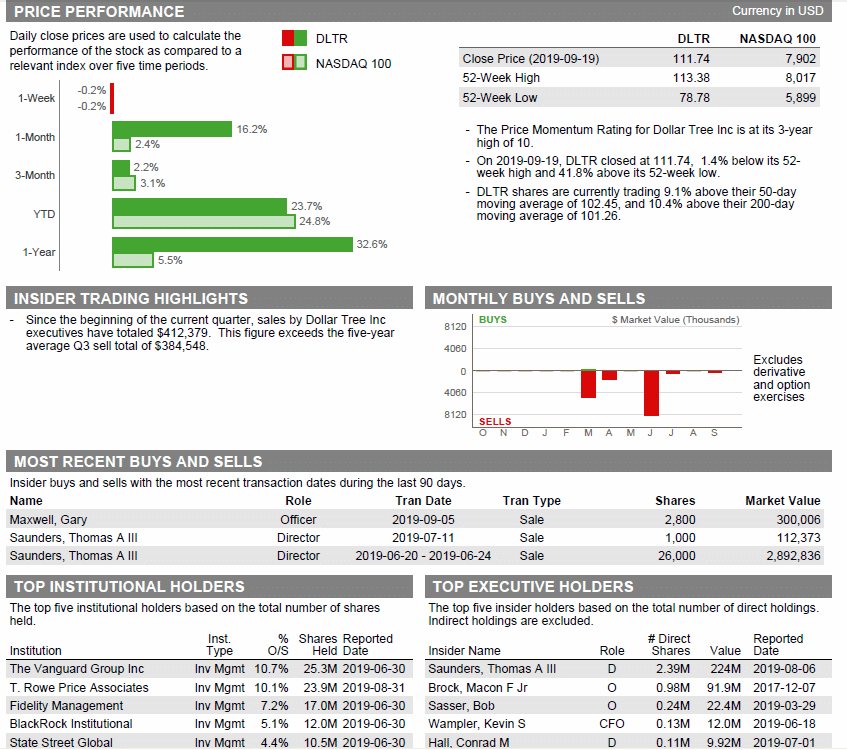This screenshot has height=750, width=847.
Task: Click the 2,892,836 market value cell
Action: click(x=793, y=556)
